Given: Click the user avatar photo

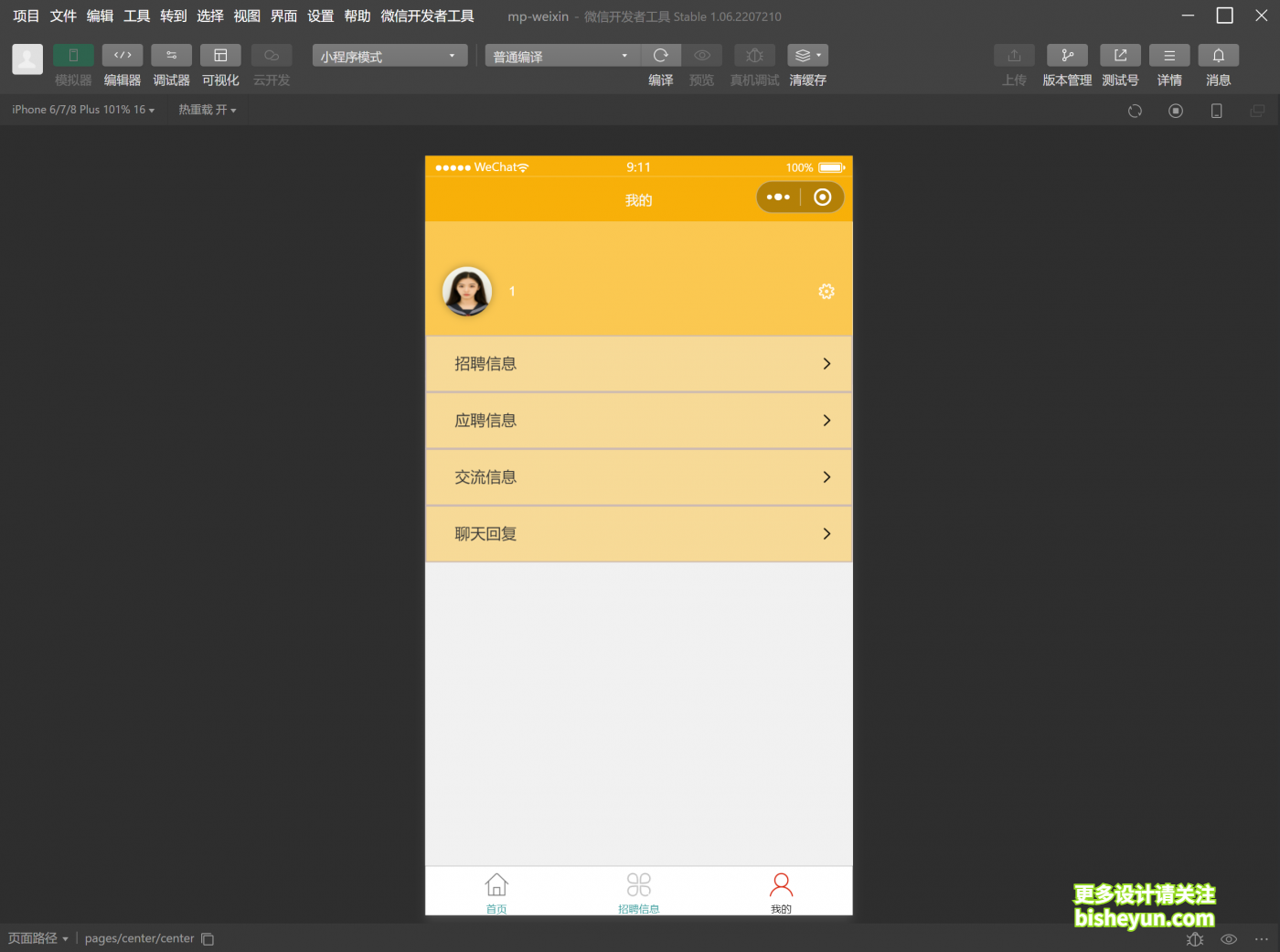Looking at the screenshot, I should coord(467,292).
